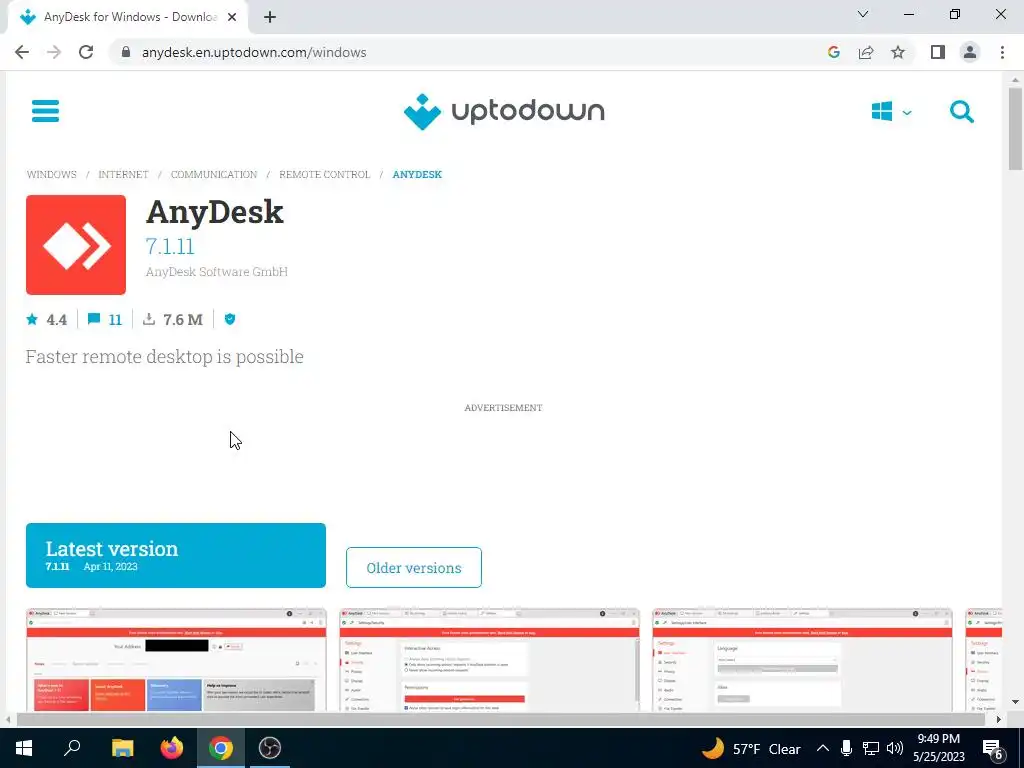Viewport: 1024px width, 768px height.
Task: Click the AnyDesk app icon
Action: click(x=76, y=245)
